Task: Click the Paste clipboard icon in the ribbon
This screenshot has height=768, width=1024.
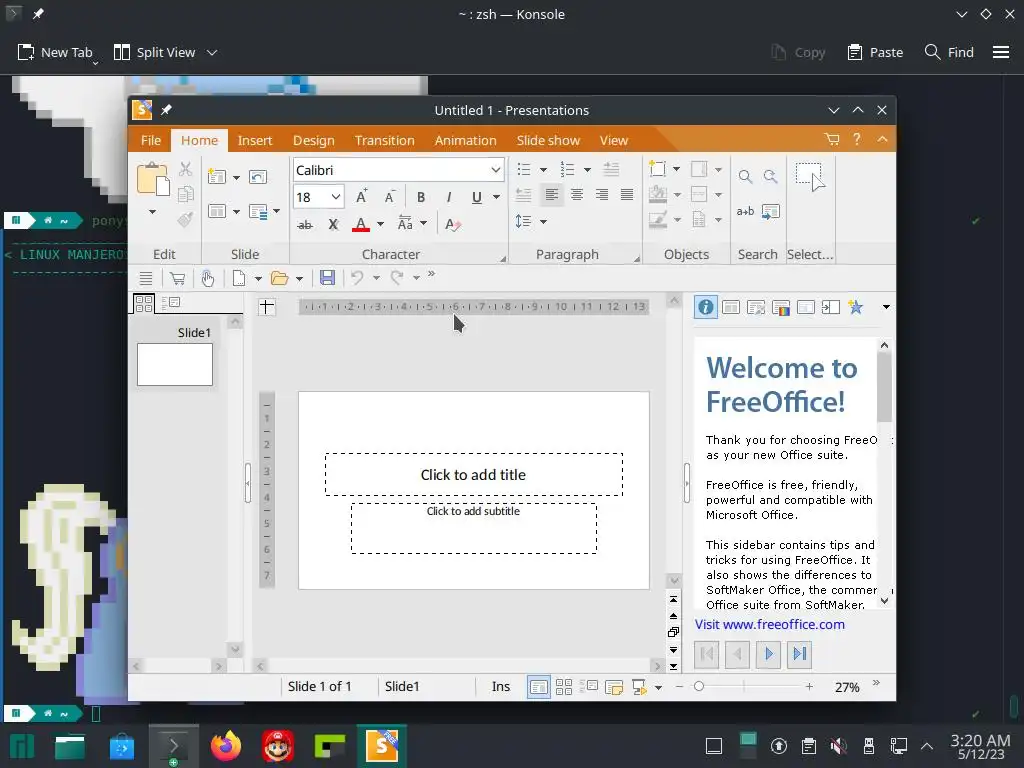Action: click(x=153, y=180)
